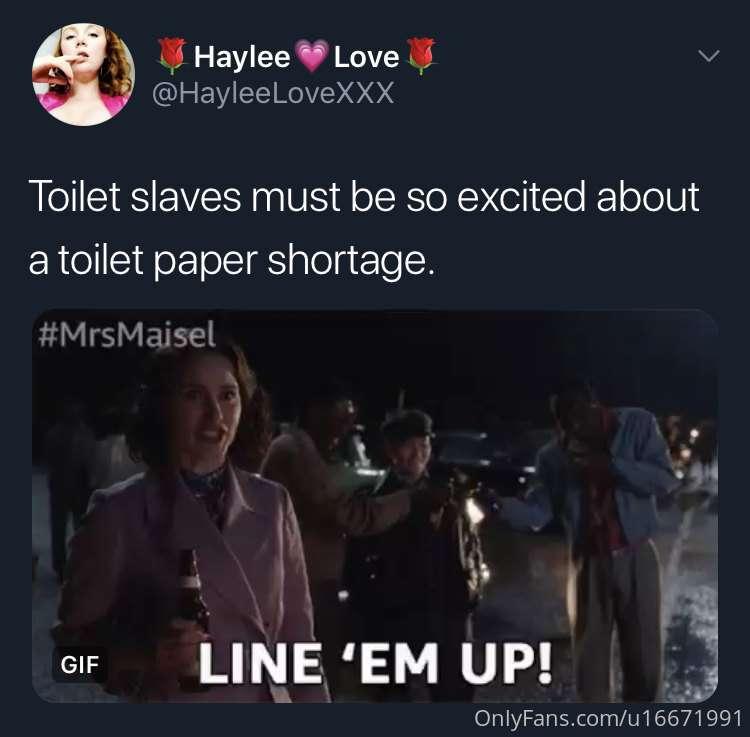Click the tweet text starting Toilet slaves
Image resolution: width=750 pixels, height=737 pixels.
click(x=364, y=229)
